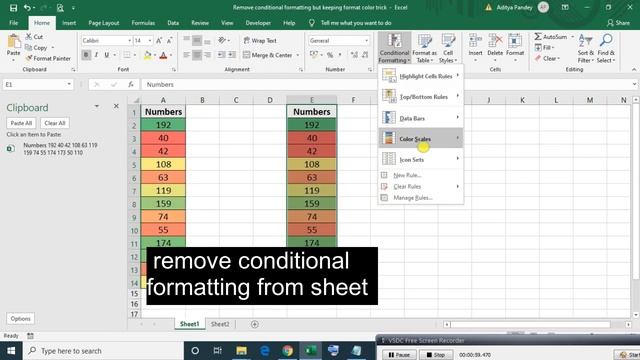This screenshot has width=640, height=360.
Task: Open Chrome from the taskbar
Action: click(x=287, y=351)
